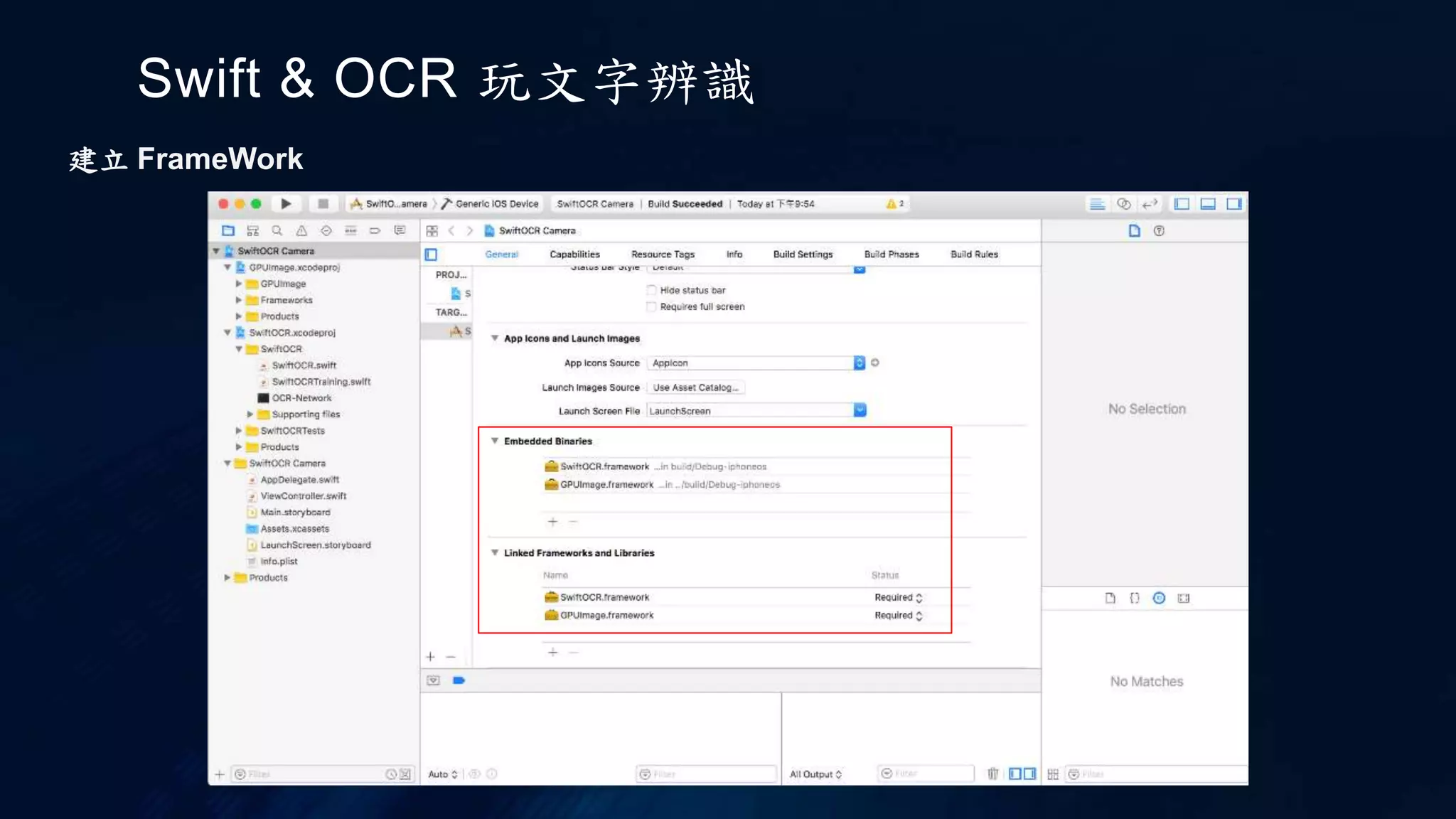
Task: Show the Quick Help inspector
Action: 1159,230
